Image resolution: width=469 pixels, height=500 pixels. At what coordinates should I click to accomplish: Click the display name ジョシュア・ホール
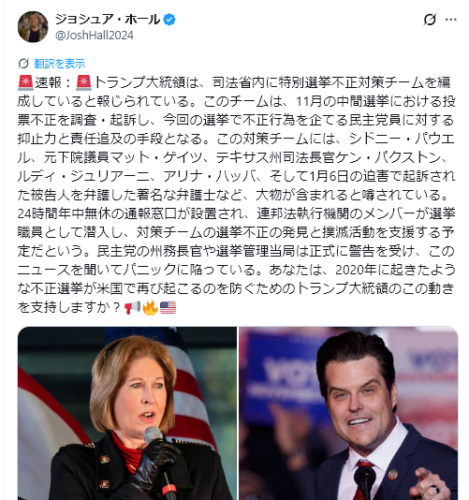107,19
